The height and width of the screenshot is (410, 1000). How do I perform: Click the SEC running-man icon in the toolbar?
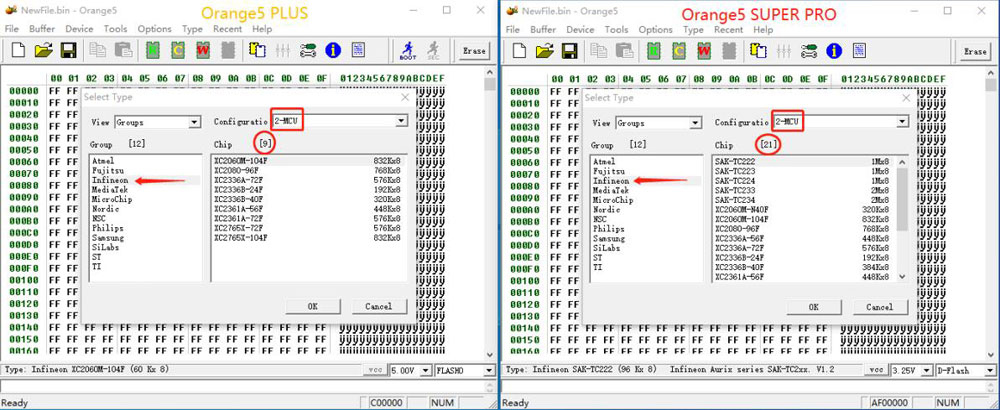[433, 50]
